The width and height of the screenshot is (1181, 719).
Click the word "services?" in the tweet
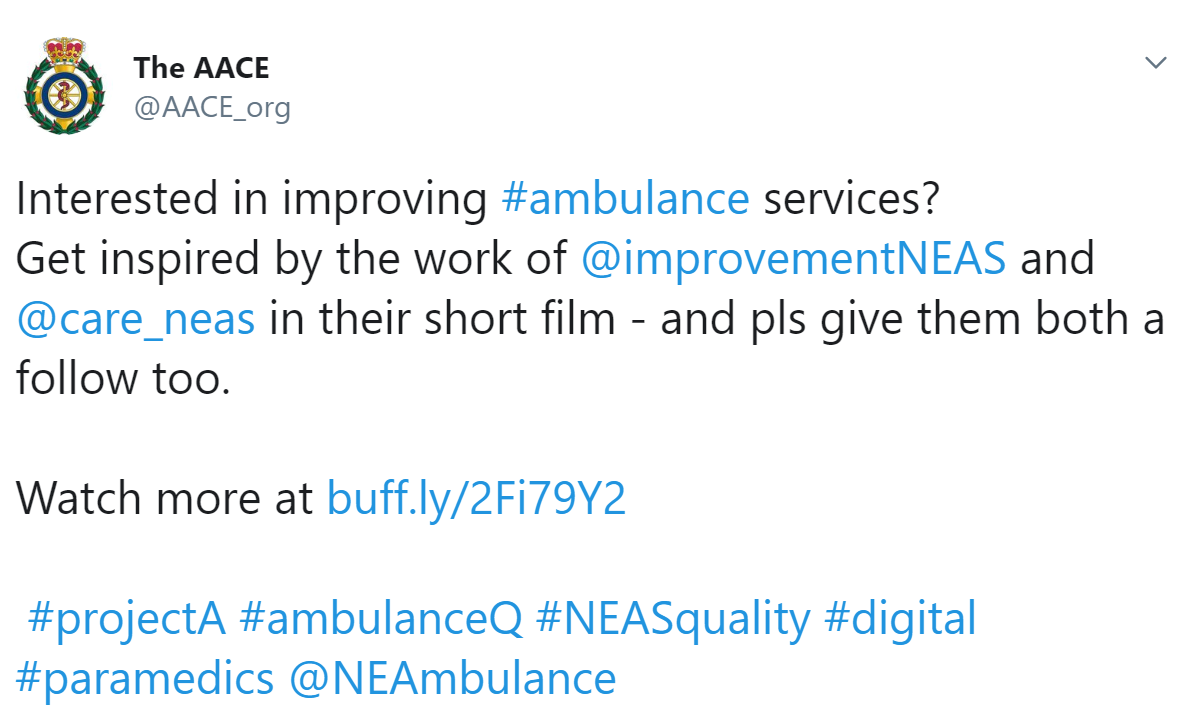[x=851, y=199]
